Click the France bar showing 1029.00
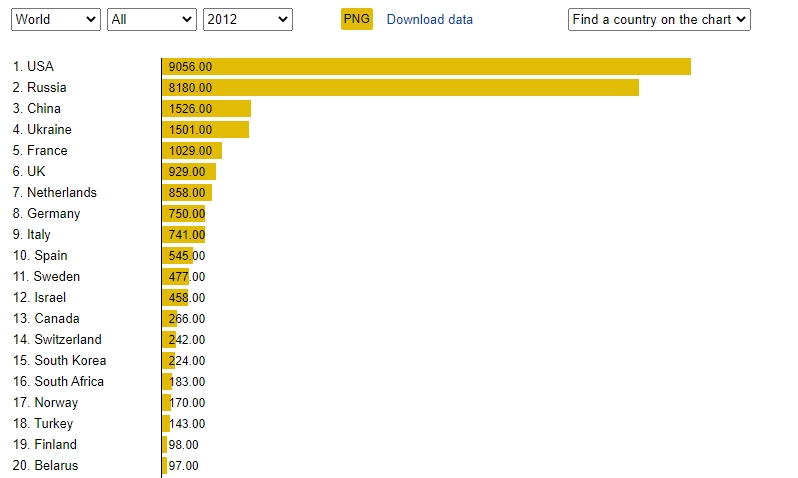The width and height of the screenshot is (798, 478). tap(192, 151)
